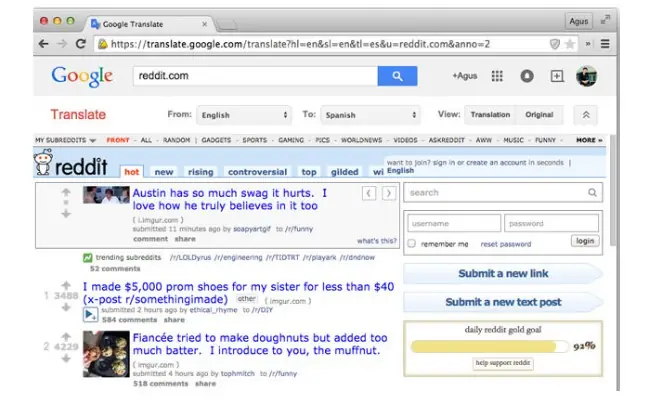Focus the reddit password field

(x=551, y=223)
